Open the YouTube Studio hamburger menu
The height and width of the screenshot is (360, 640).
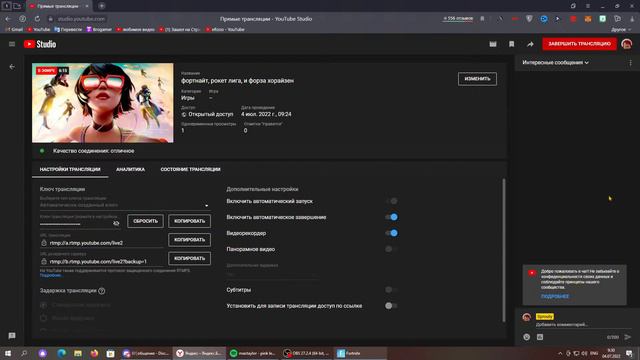(x=12, y=44)
